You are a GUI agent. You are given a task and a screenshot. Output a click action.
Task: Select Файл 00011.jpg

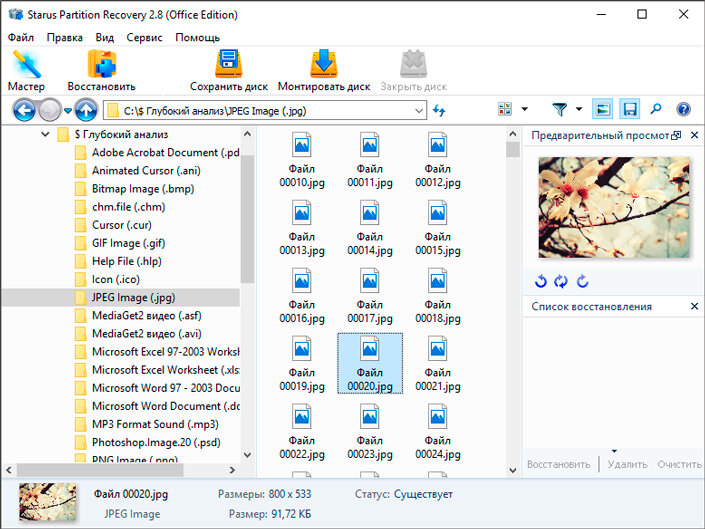point(370,160)
